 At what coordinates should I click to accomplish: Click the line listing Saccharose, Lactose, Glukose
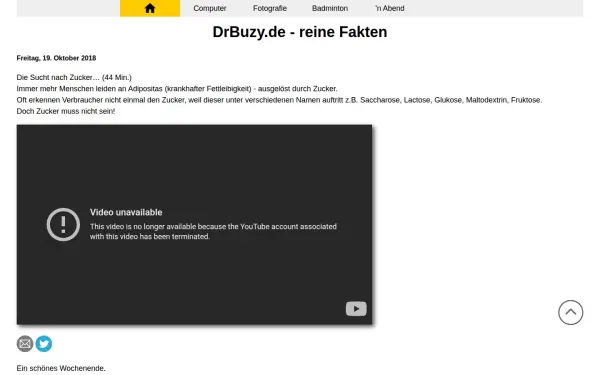(279, 100)
